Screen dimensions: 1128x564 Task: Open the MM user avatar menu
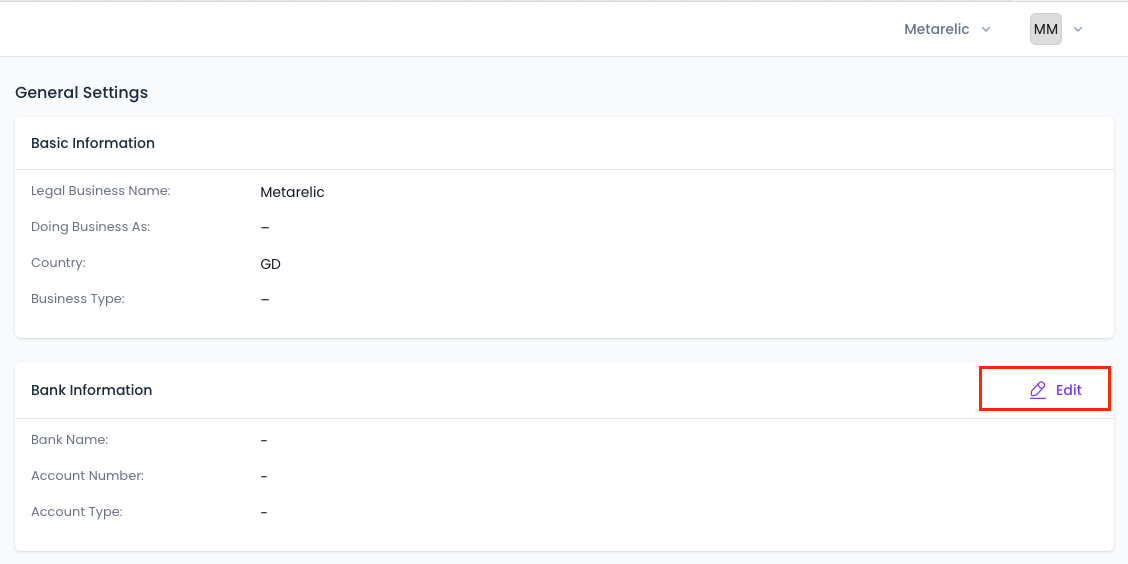1045,29
